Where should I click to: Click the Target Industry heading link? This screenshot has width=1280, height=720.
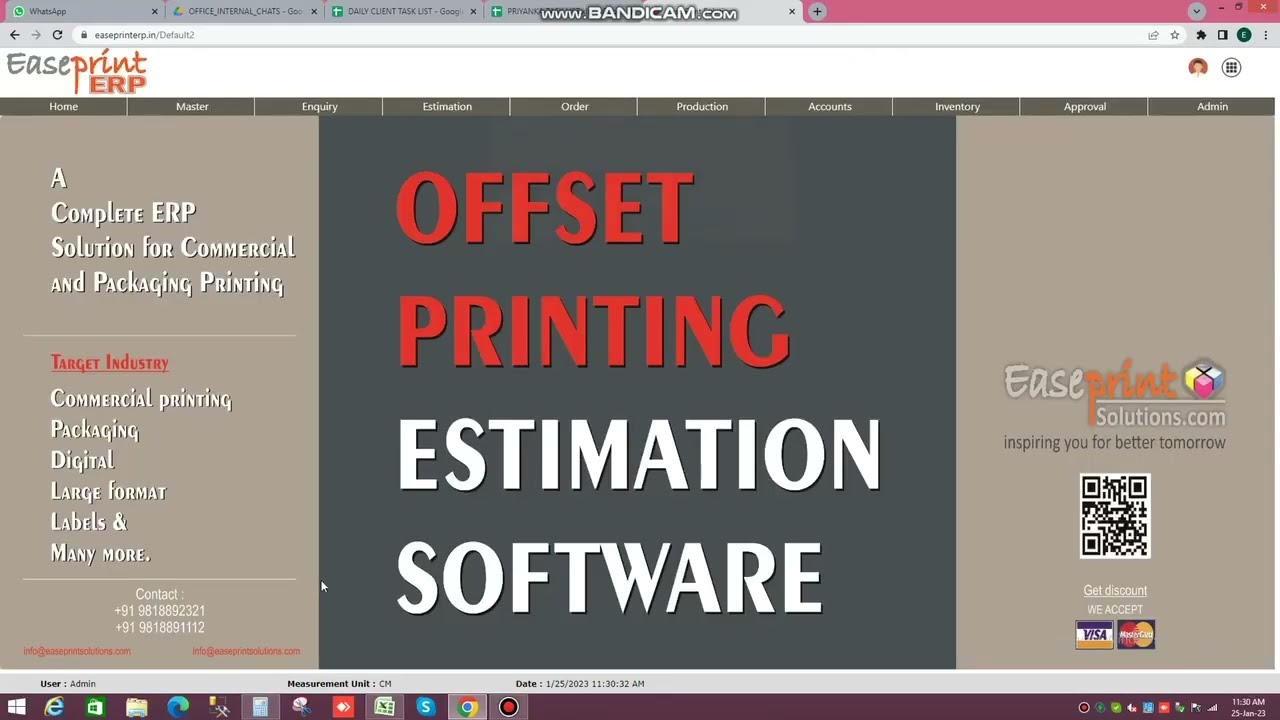110,363
